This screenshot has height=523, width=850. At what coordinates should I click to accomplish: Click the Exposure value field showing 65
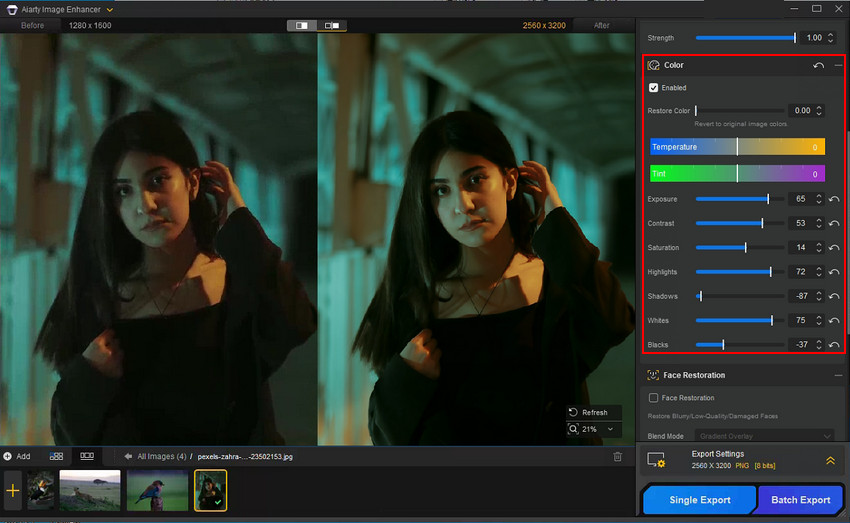point(801,199)
